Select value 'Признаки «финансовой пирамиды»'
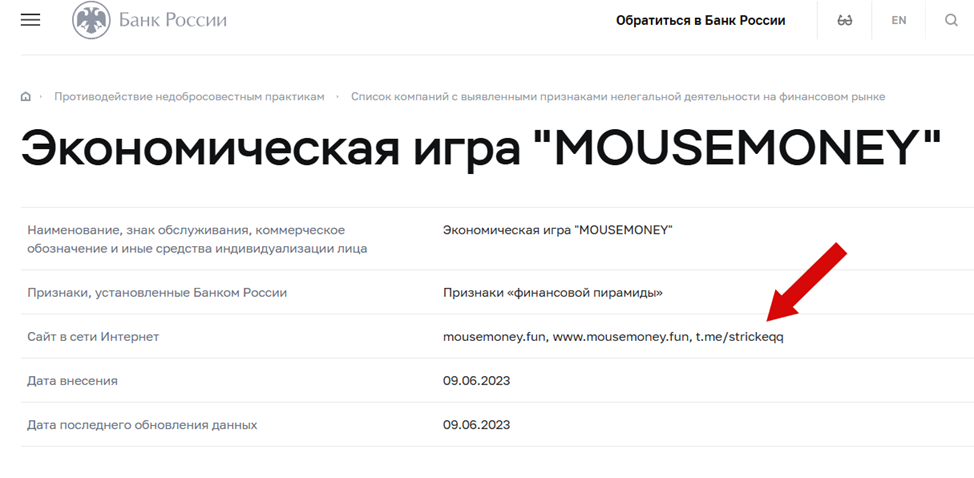Image resolution: width=974 pixels, height=478 pixels. pyautogui.click(x=553, y=292)
